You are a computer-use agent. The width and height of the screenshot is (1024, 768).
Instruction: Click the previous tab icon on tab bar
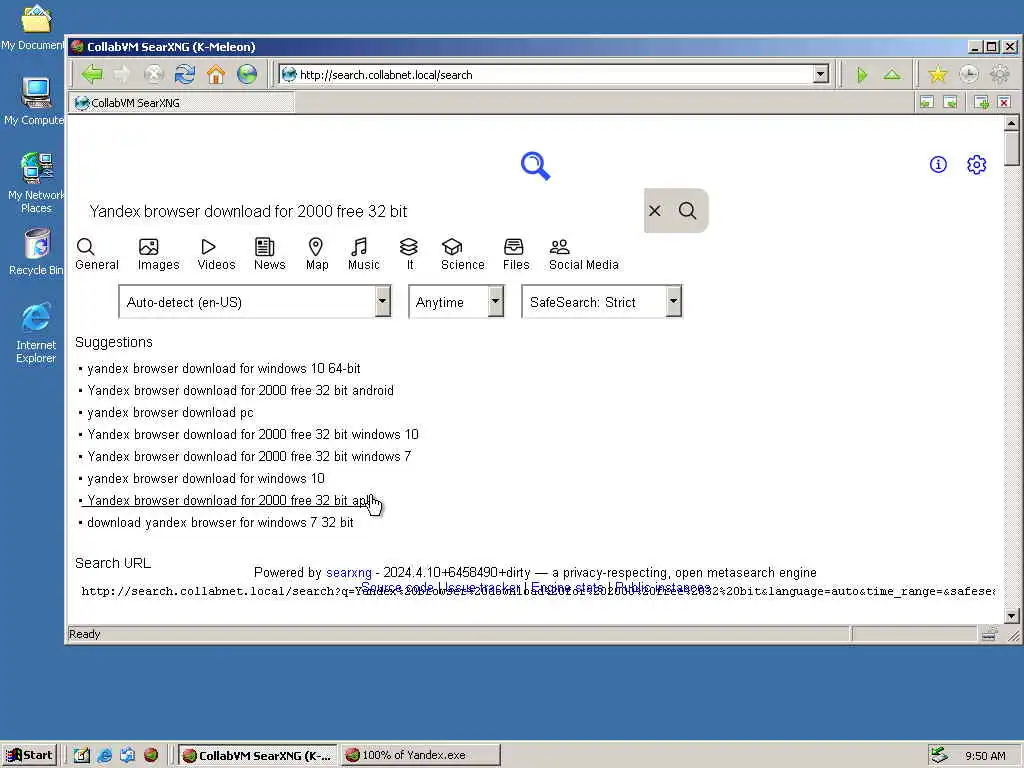pyautogui.click(x=927, y=103)
